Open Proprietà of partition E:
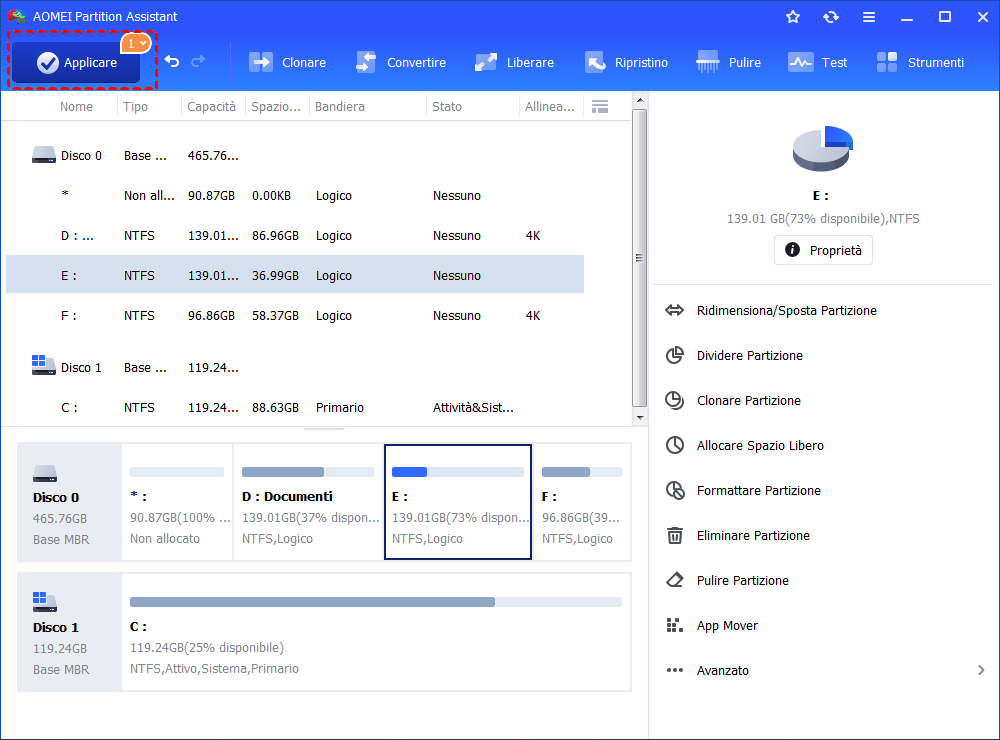 point(823,250)
